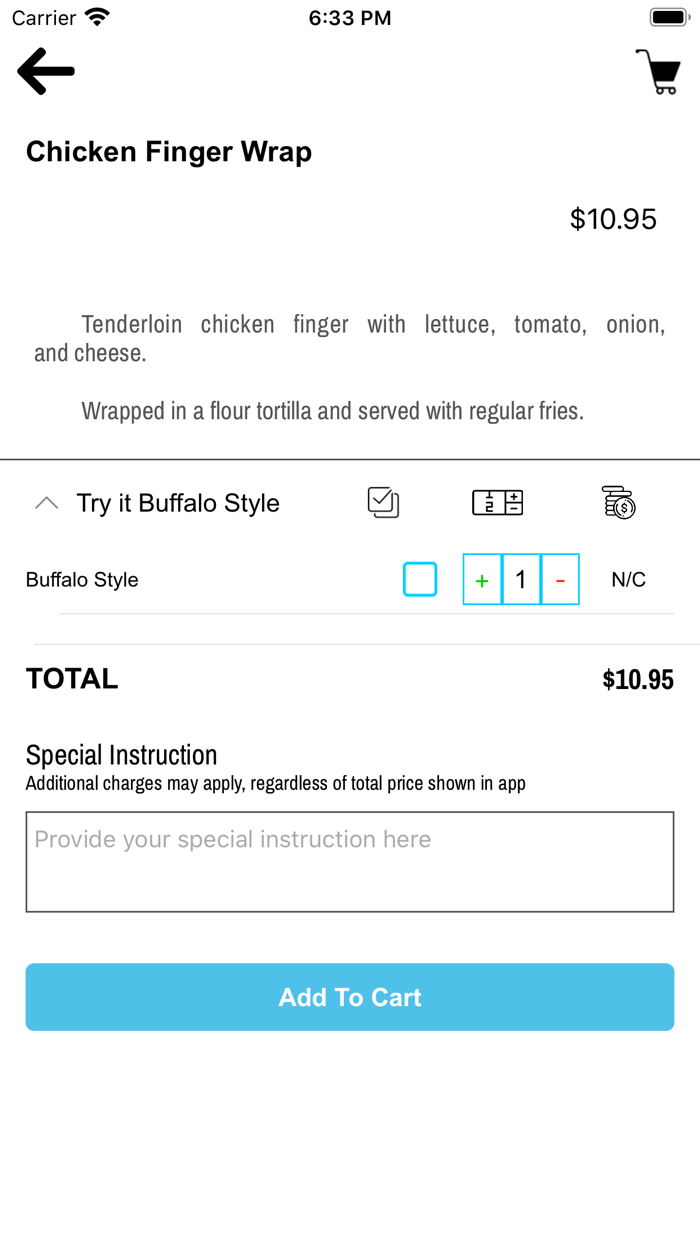Tap the green plus to increase Buffalo Style quantity
The height and width of the screenshot is (1244, 700).
(x=482, y=579)
